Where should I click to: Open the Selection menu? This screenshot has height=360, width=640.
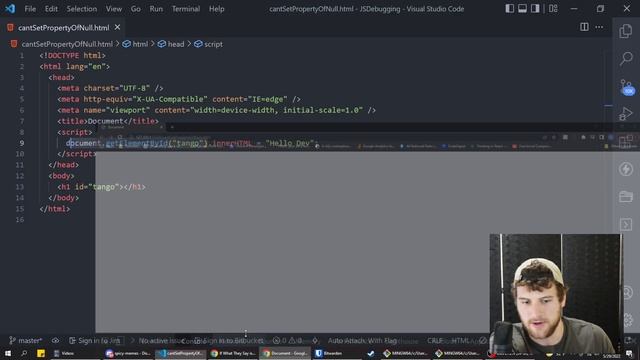[x=82, y=9]
